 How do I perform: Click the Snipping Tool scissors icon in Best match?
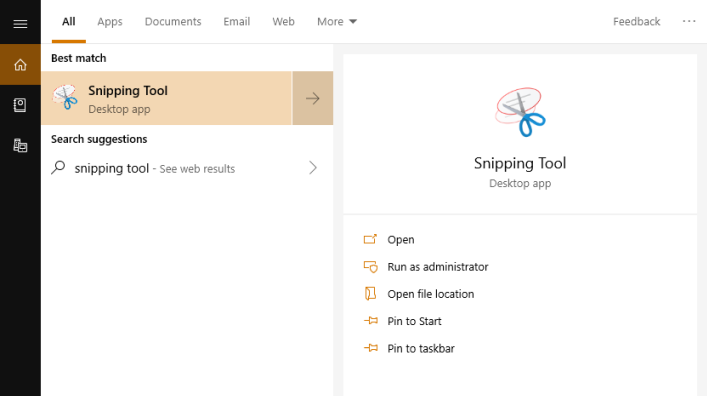coord(65,97)
